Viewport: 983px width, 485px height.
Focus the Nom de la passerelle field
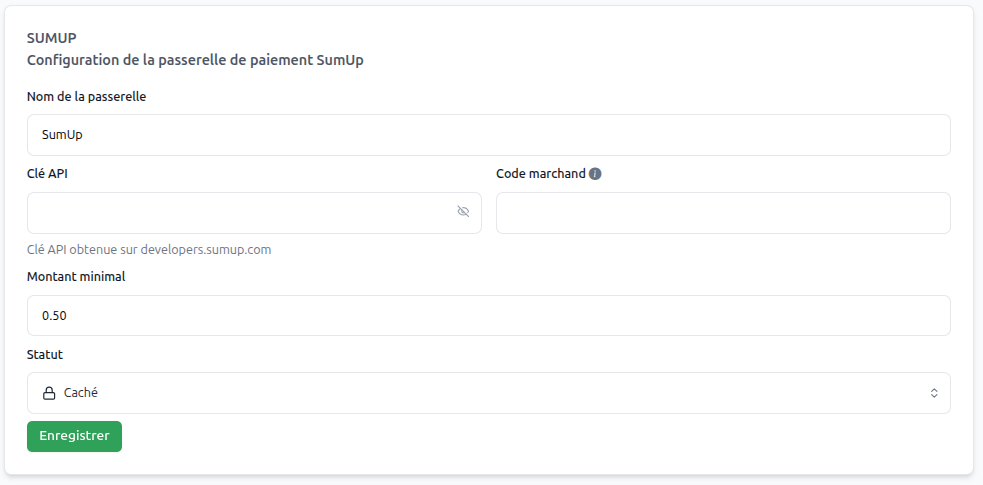[x=488, y=135]
